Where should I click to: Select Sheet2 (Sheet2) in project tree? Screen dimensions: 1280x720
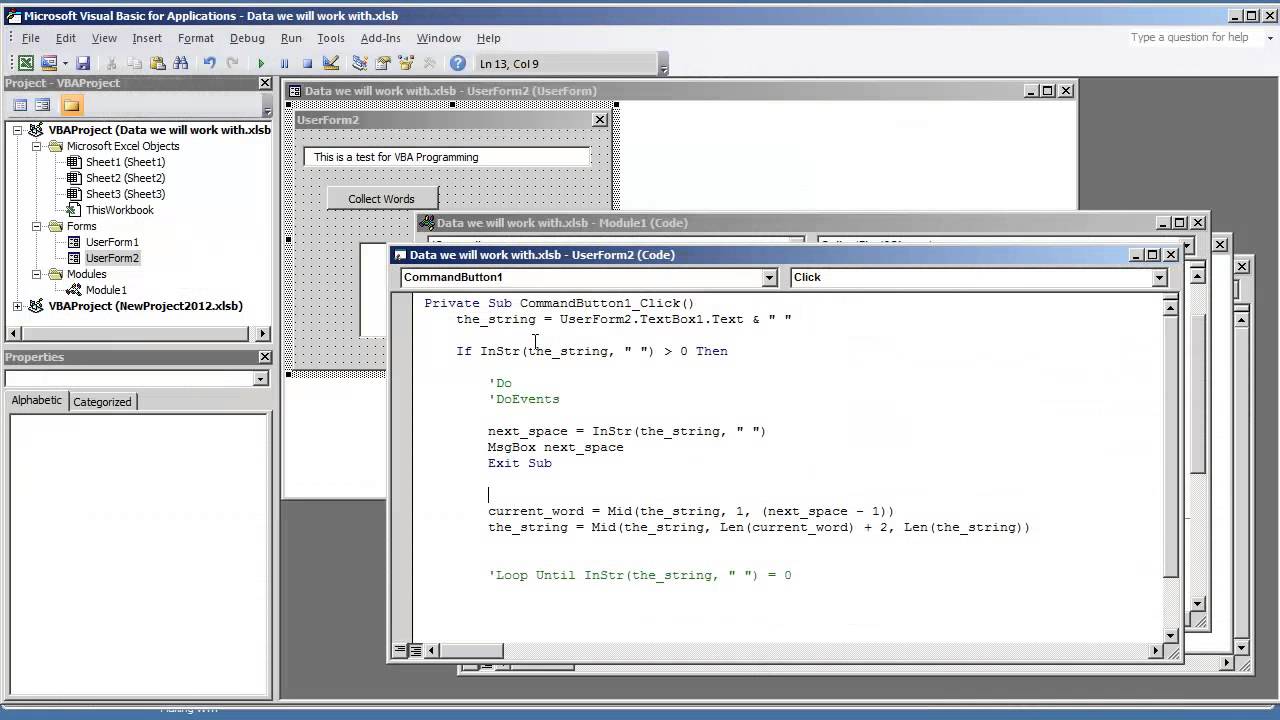click(125, 178)
